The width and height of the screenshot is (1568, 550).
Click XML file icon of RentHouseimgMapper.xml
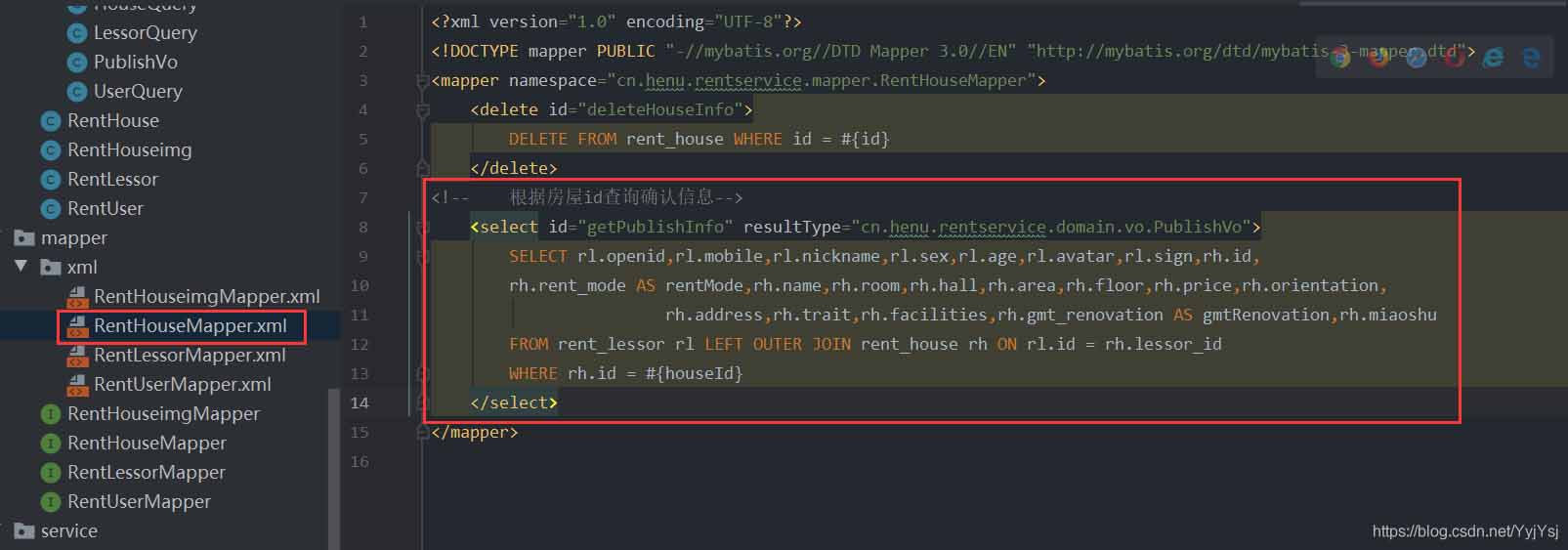click(77, 297)
